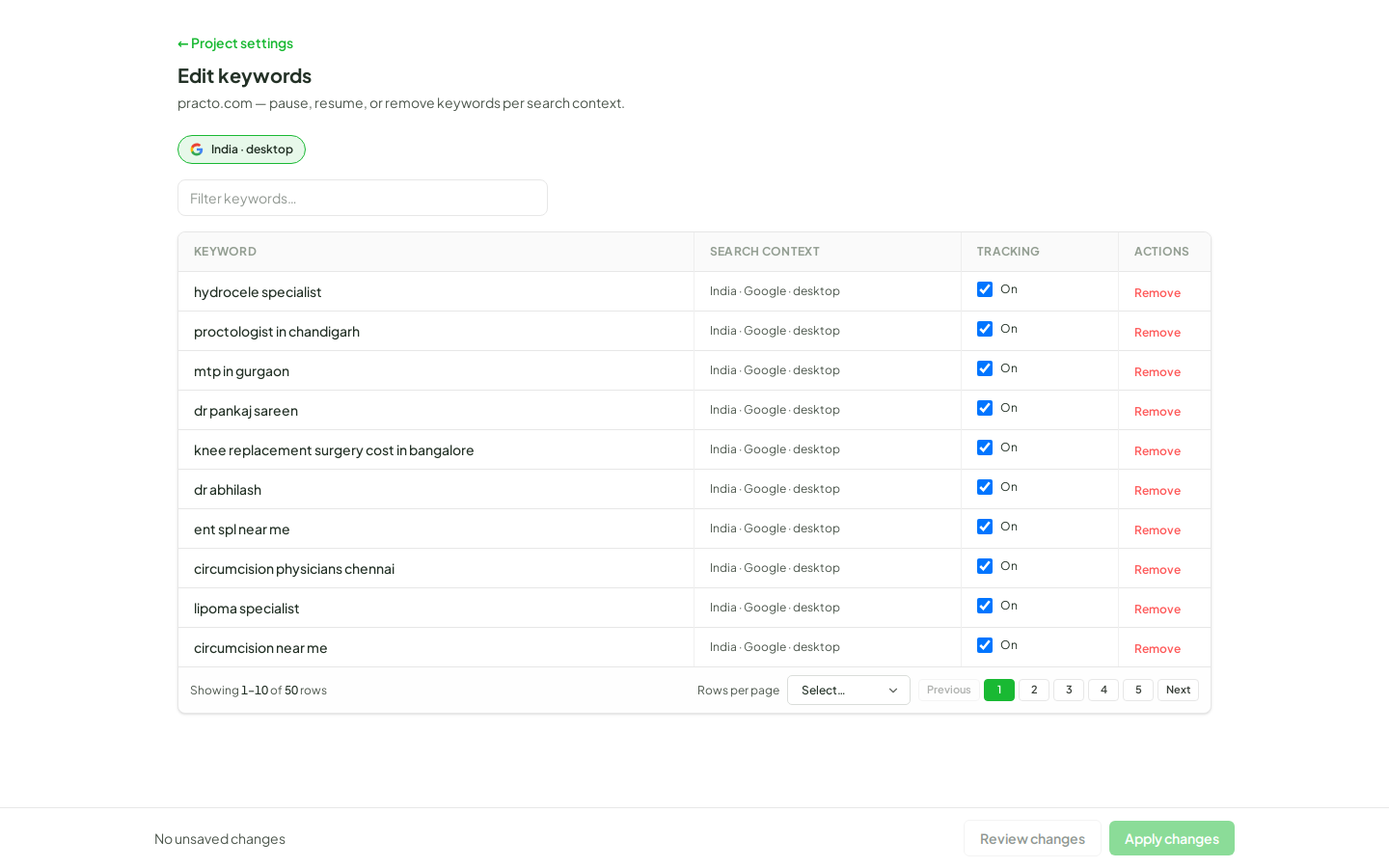The width and height of the screenshot is (1389, 868).
Task: Click keyword text 'proctologist in chandigarh'
Action: (277, 332)
